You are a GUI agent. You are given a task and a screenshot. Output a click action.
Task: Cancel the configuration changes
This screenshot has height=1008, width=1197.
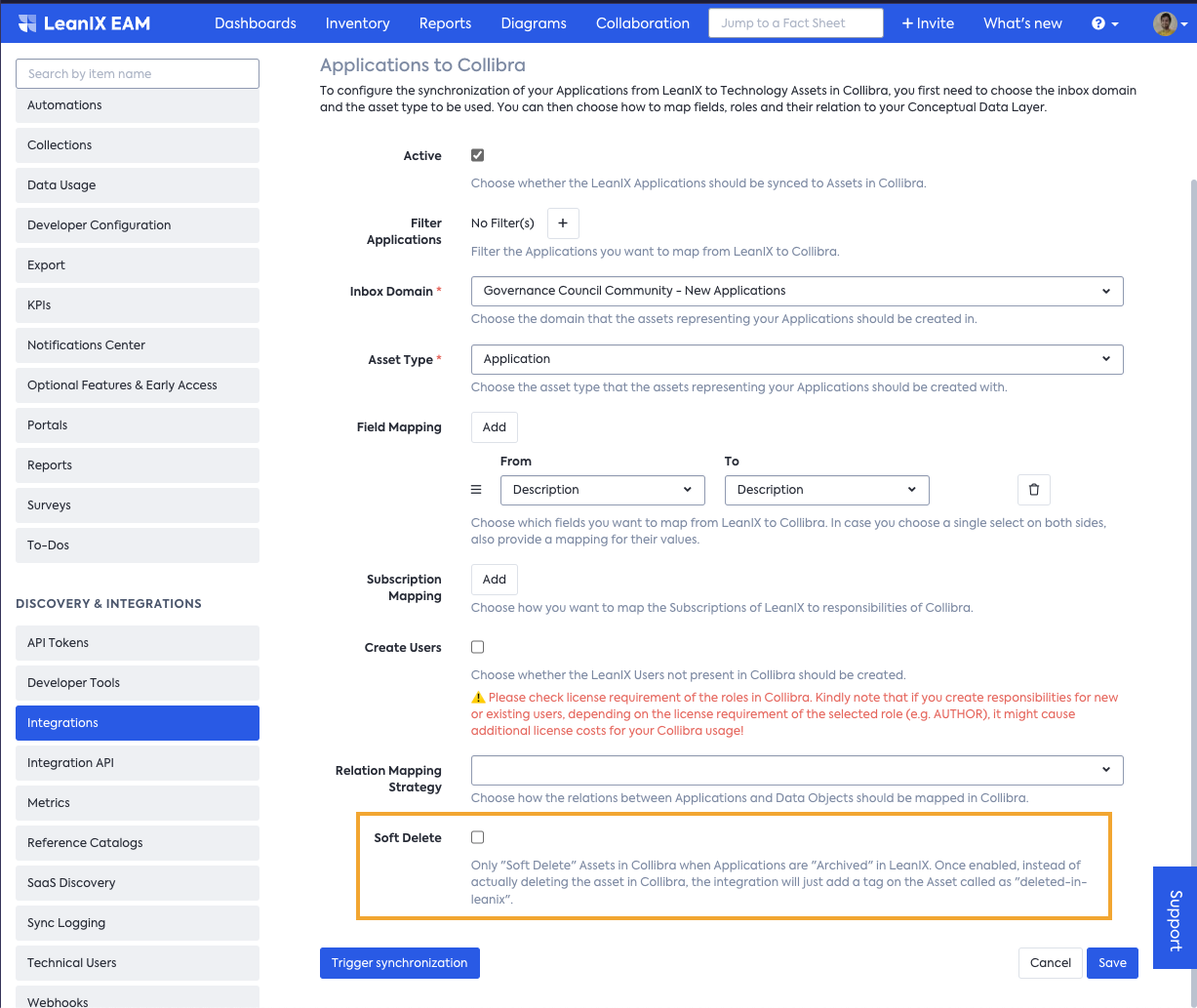pyautogui.click(x=1051, y=963)
